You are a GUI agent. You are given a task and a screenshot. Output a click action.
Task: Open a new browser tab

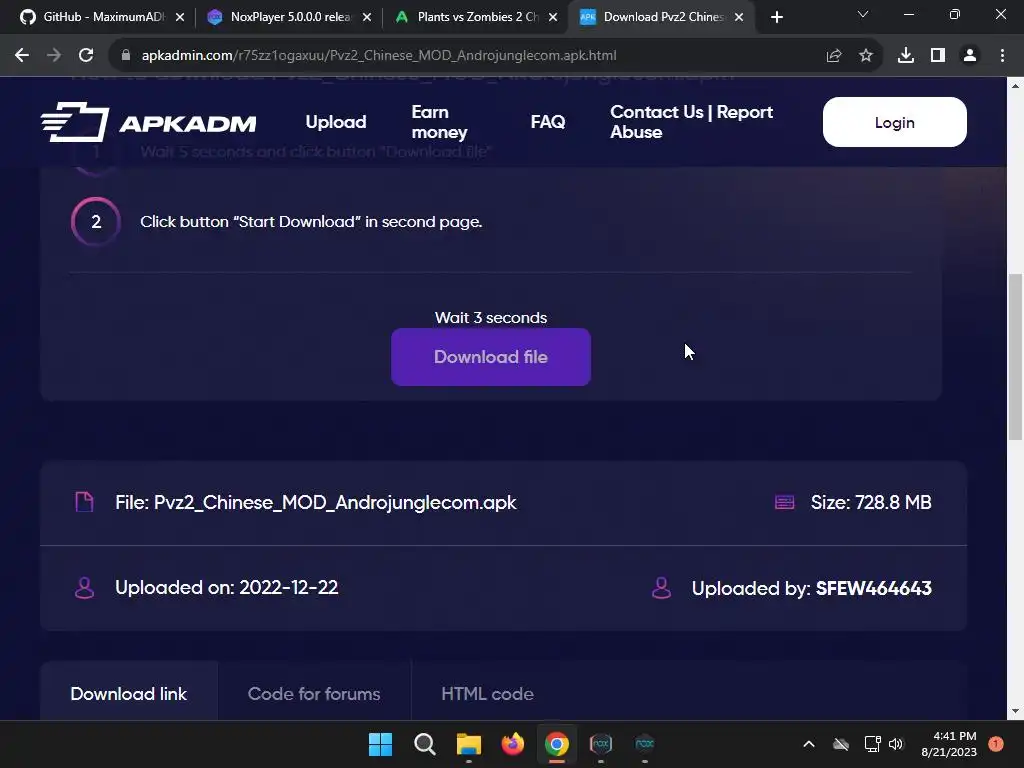(x=776, y=17)
